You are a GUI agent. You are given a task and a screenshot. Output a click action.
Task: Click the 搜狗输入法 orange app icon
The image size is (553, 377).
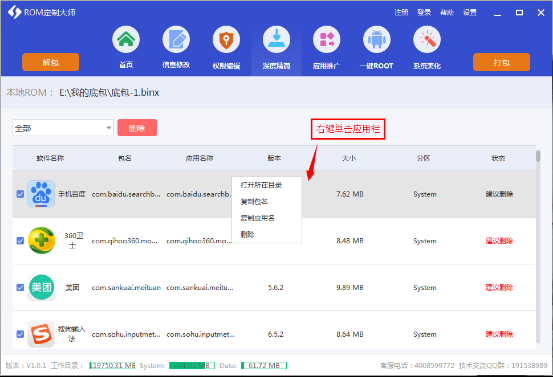click(41, 334)
